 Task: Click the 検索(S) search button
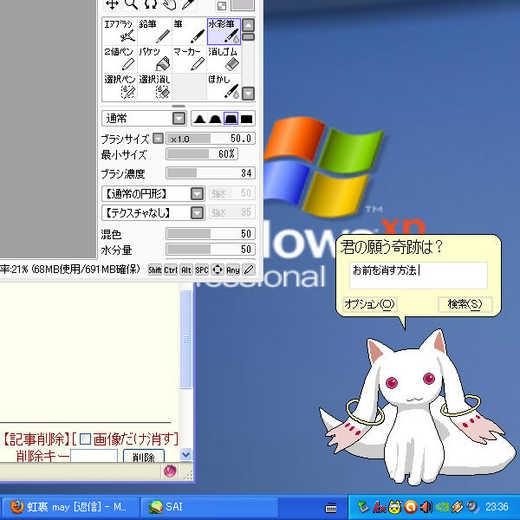(465, 304)
